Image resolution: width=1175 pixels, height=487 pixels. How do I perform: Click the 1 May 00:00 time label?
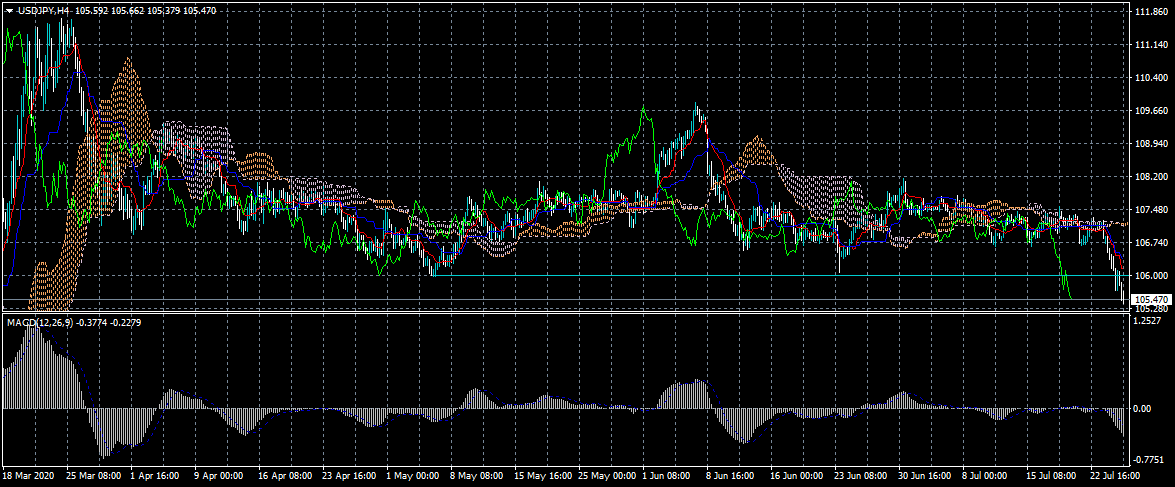411,477
